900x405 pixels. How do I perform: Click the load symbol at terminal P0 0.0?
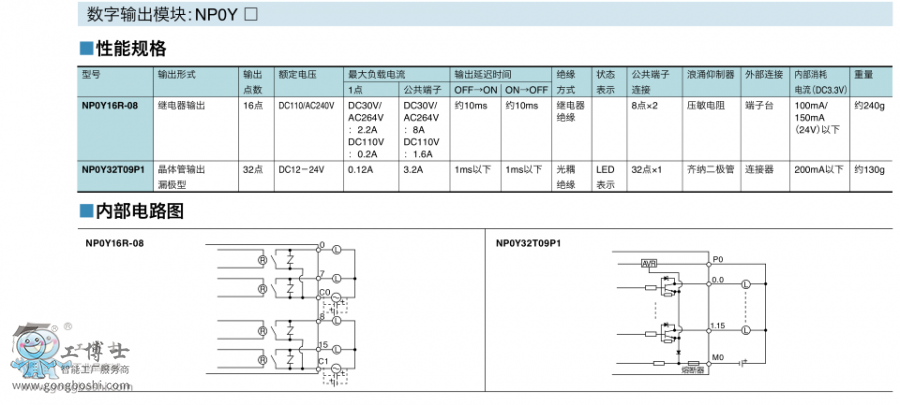(x=745, y=285)
